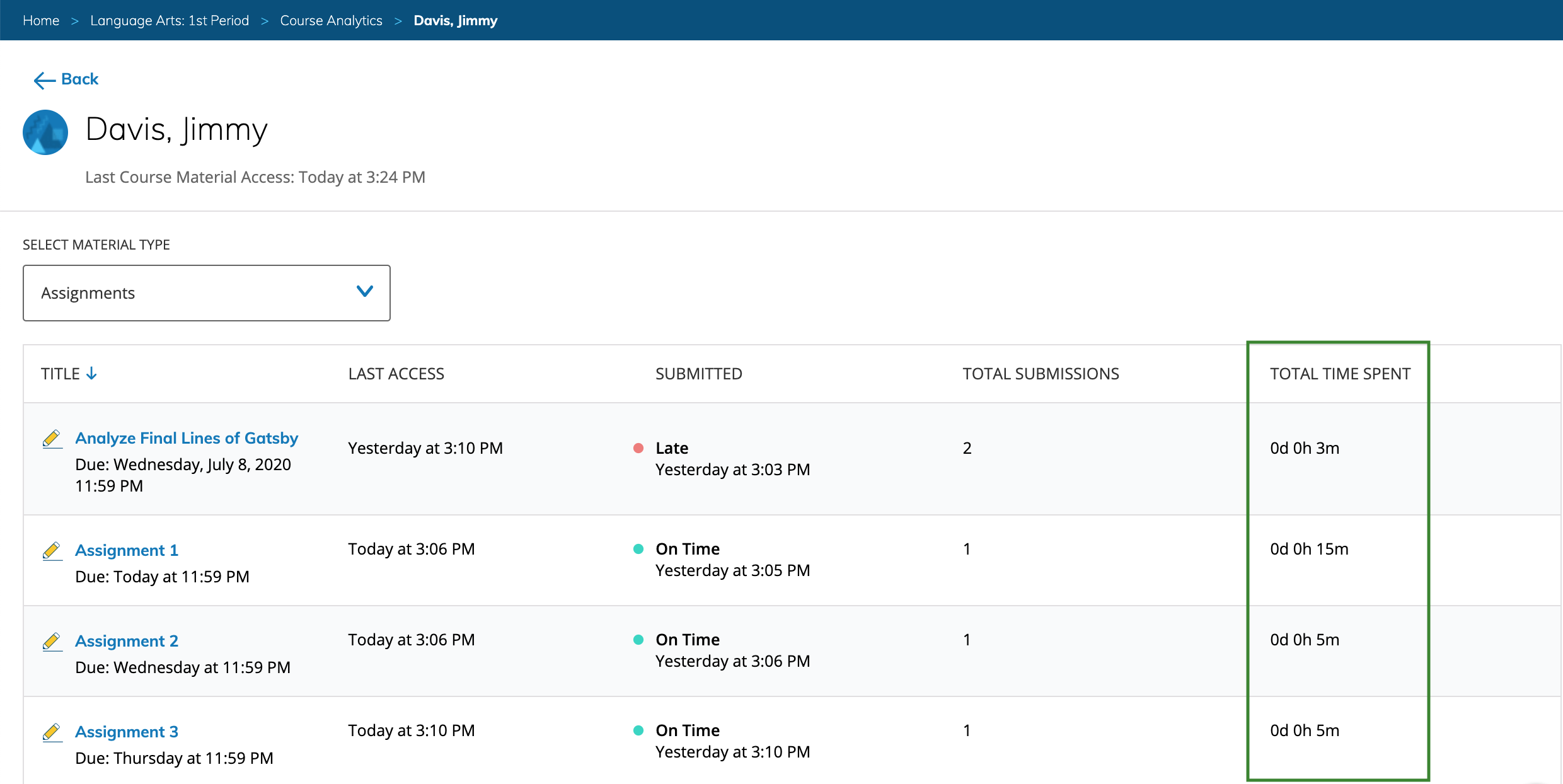Open the Assignment 3 link
1563x784 pixels.
pyautogui.click(x=127, y=732)
